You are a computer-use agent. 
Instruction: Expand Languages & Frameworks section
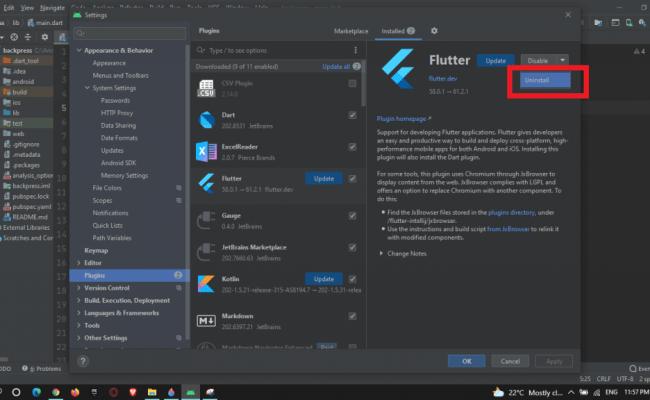[79, 313]
